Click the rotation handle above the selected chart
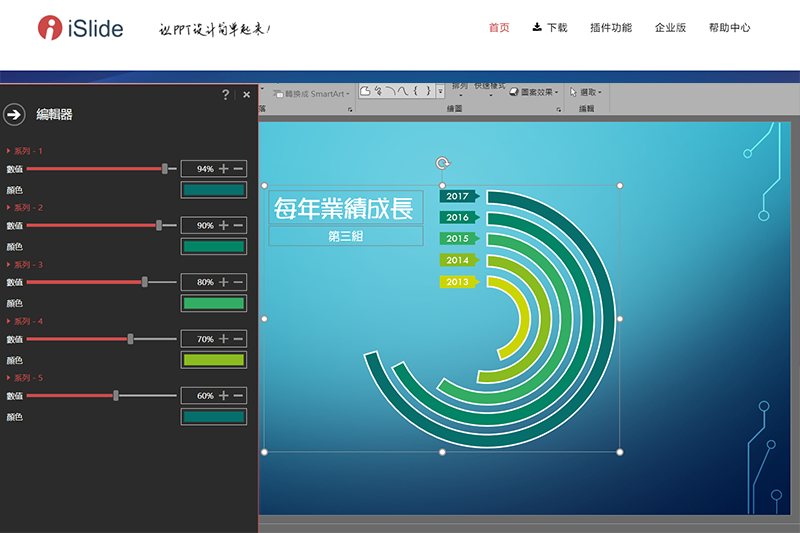Image resolution: width=800 pixels, height=533 pixels. pos(442,163)
